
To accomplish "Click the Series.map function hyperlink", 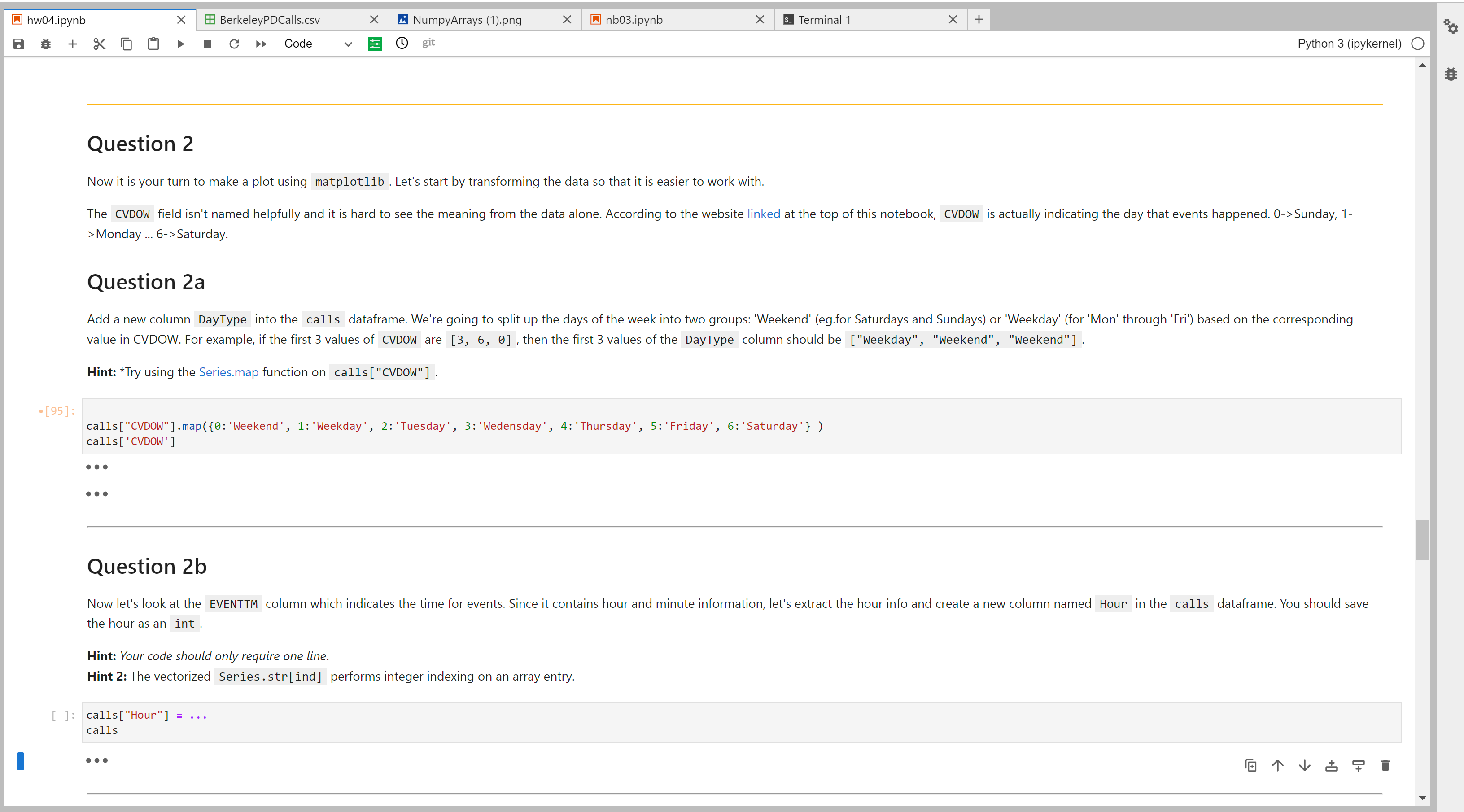I will click(x=228, y=372).
